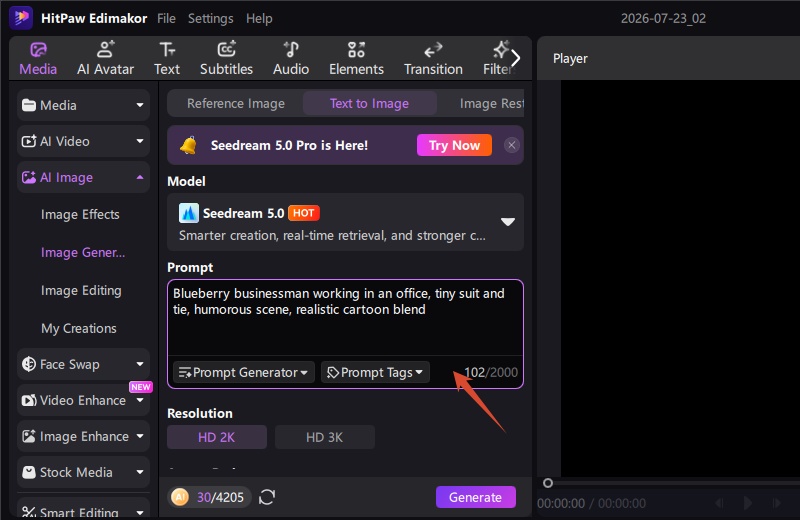Show more toolbar items with right chevron
Screen dimensions: 800x520
tap(516, 58)
